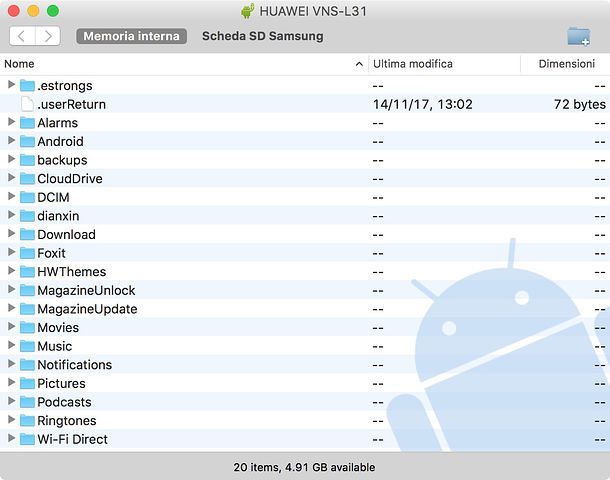This screenshot has height=480, width=610.
Task: Click the Movies folder icon
Action: point(27,328)
